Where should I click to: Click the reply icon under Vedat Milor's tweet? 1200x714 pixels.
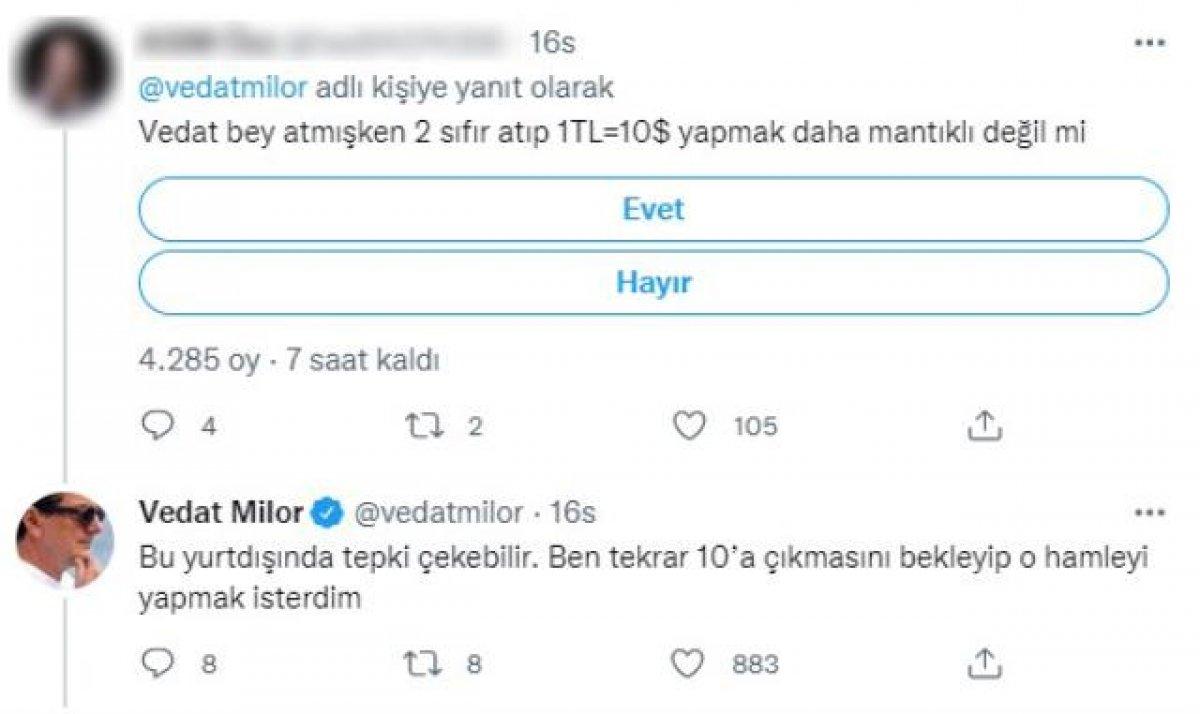[157, 660]
